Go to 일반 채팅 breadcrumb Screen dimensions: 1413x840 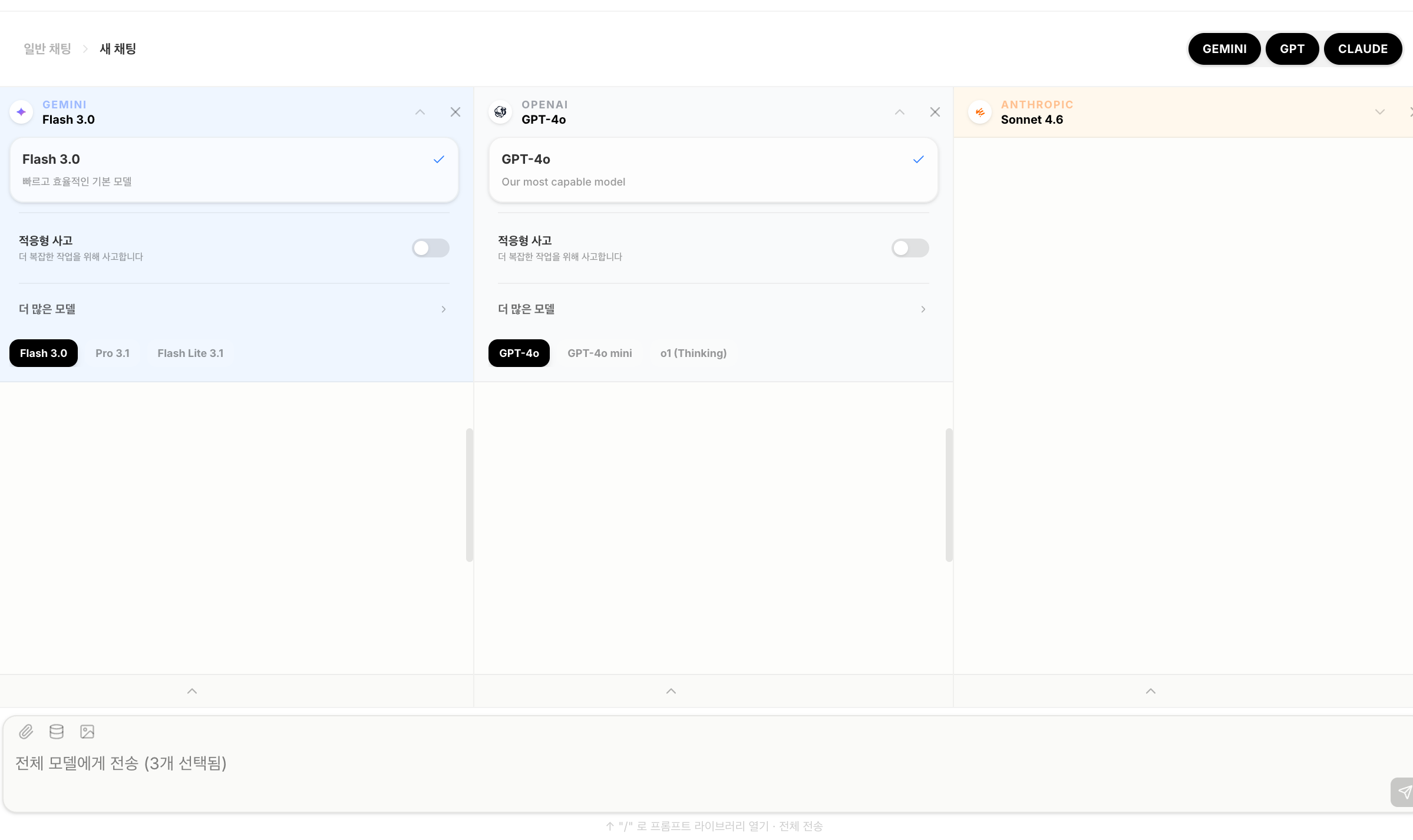tap(47, 49)
